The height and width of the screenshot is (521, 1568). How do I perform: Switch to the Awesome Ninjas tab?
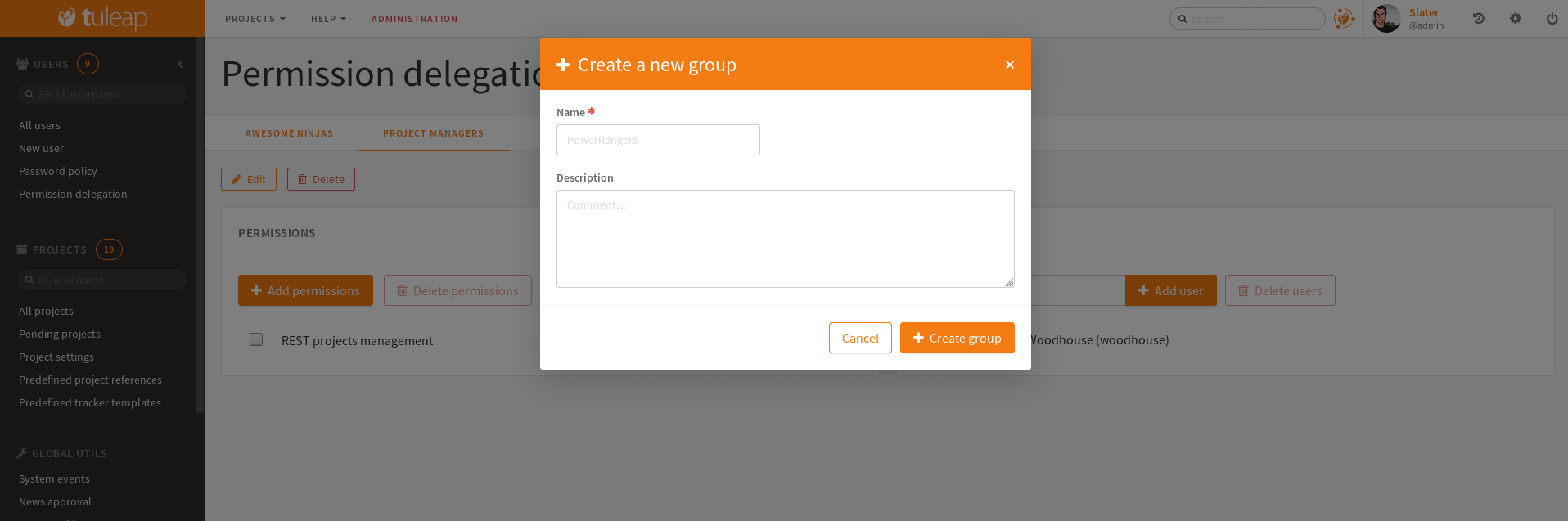[x=289, y=133]
